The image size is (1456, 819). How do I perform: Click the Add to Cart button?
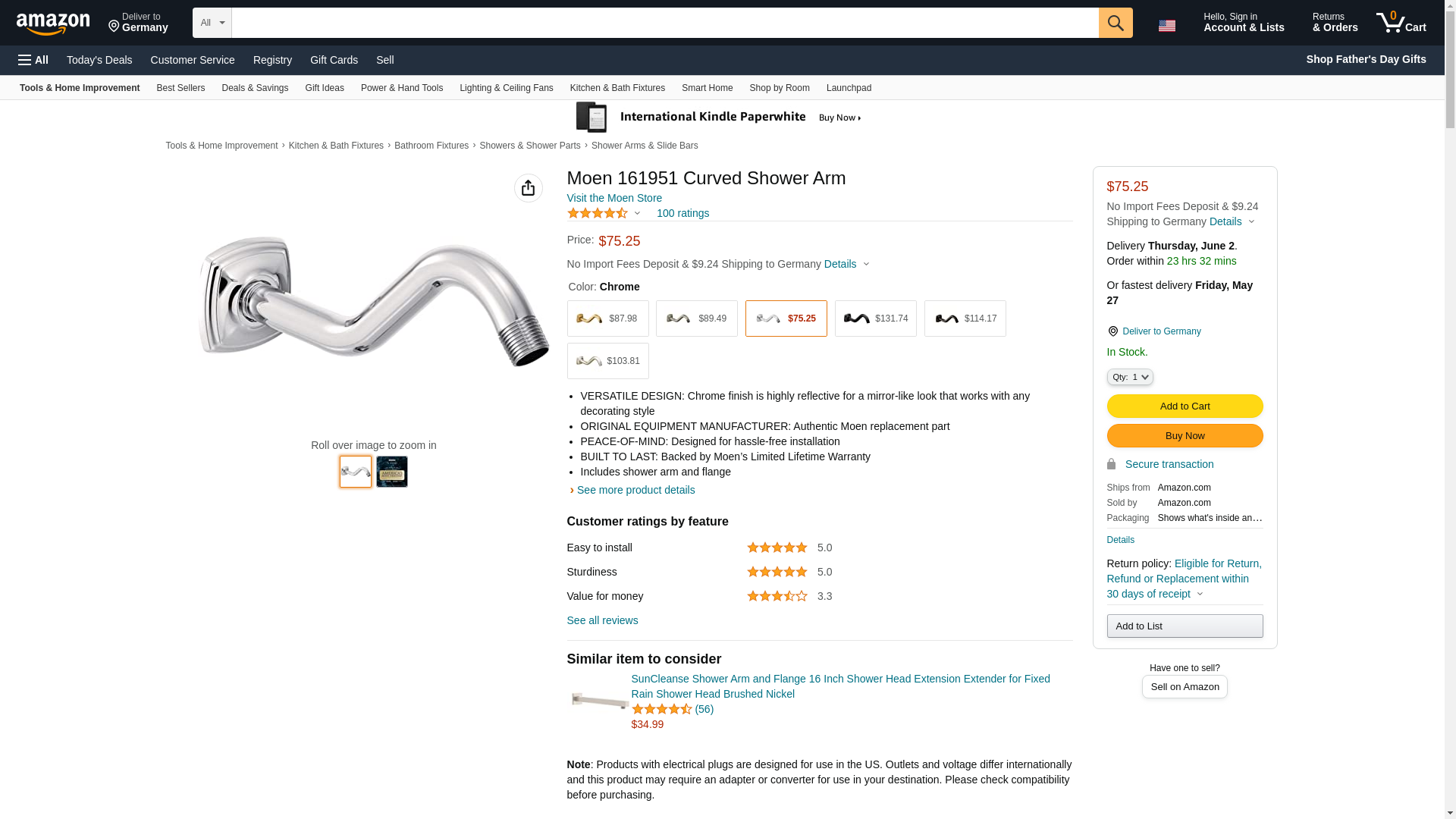(1185, 406)
